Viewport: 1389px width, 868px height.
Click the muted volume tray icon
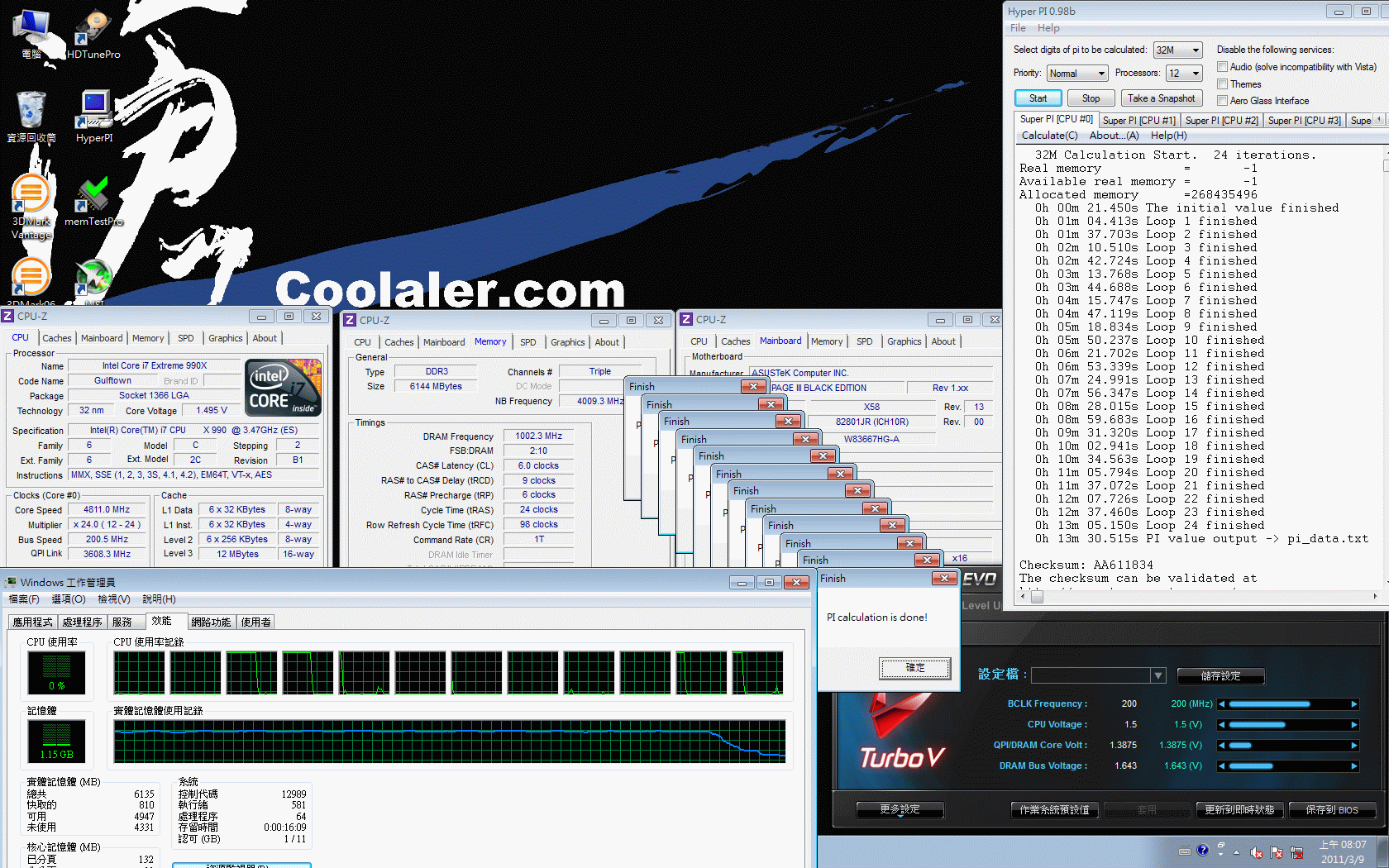1257,852
